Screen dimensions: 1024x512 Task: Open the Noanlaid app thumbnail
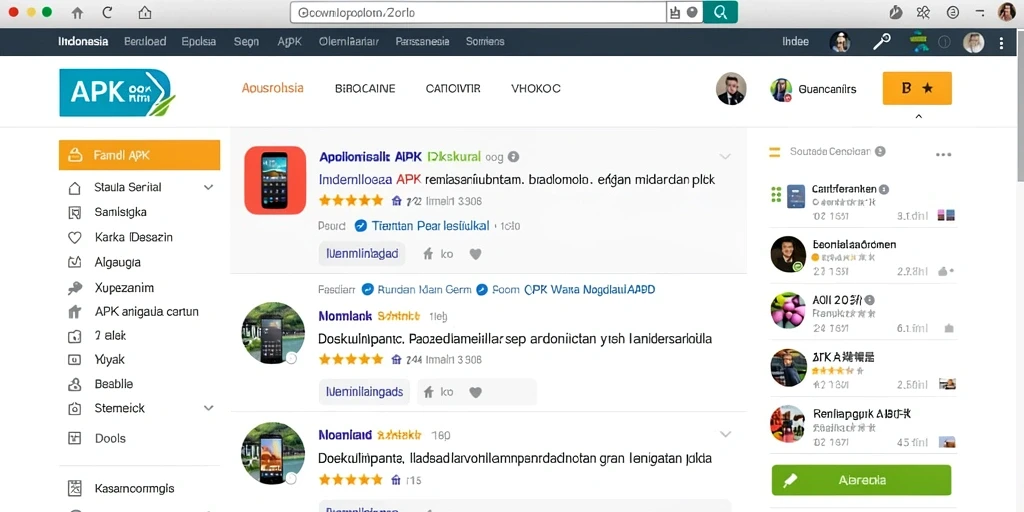coord(273,453)
